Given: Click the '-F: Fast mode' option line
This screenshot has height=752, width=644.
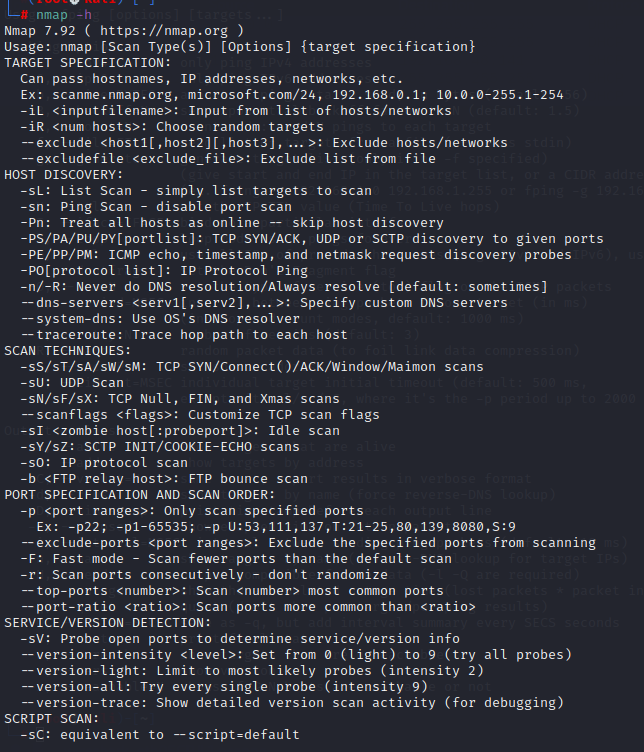Looking at the screenshot, I should [x=235, y=559].
